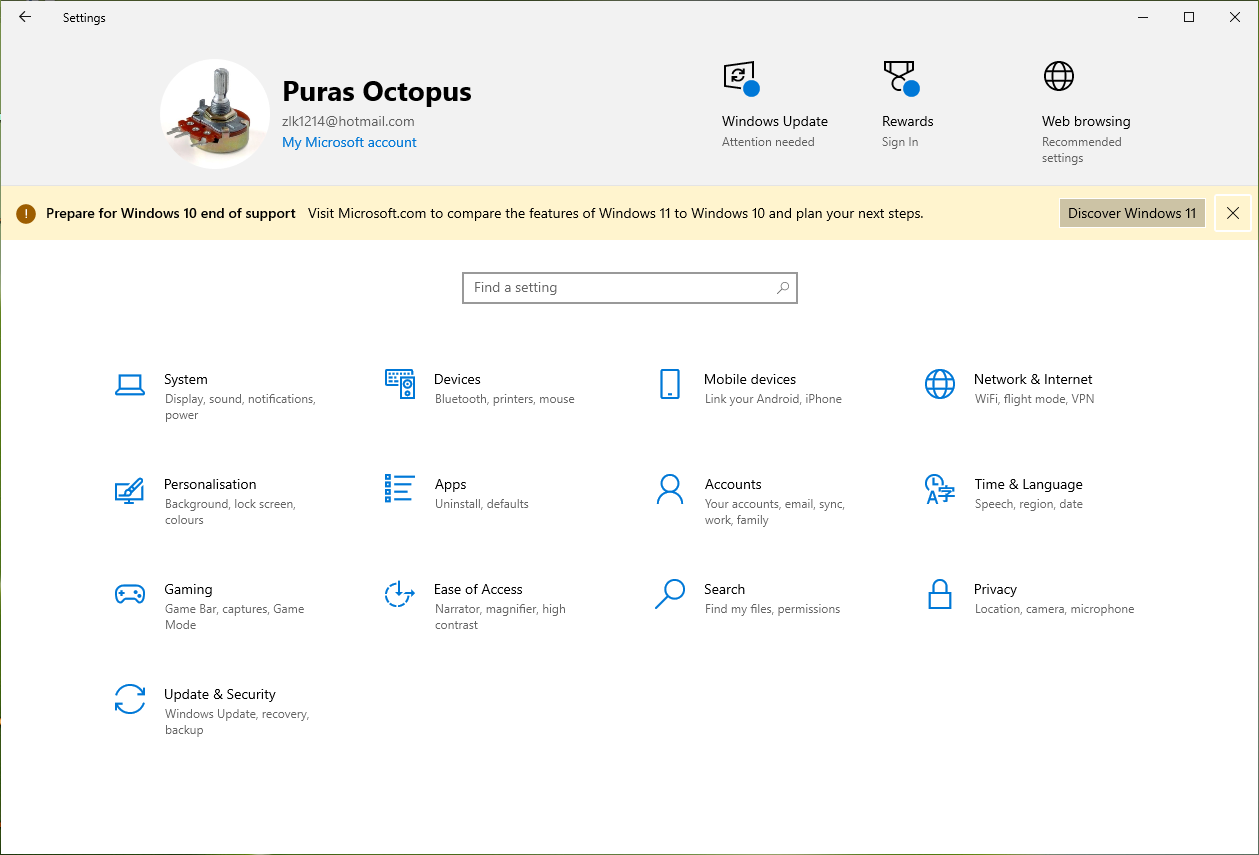Open the Gaming category label
This screenshot has height=855, width=1259.
[188, 589]
